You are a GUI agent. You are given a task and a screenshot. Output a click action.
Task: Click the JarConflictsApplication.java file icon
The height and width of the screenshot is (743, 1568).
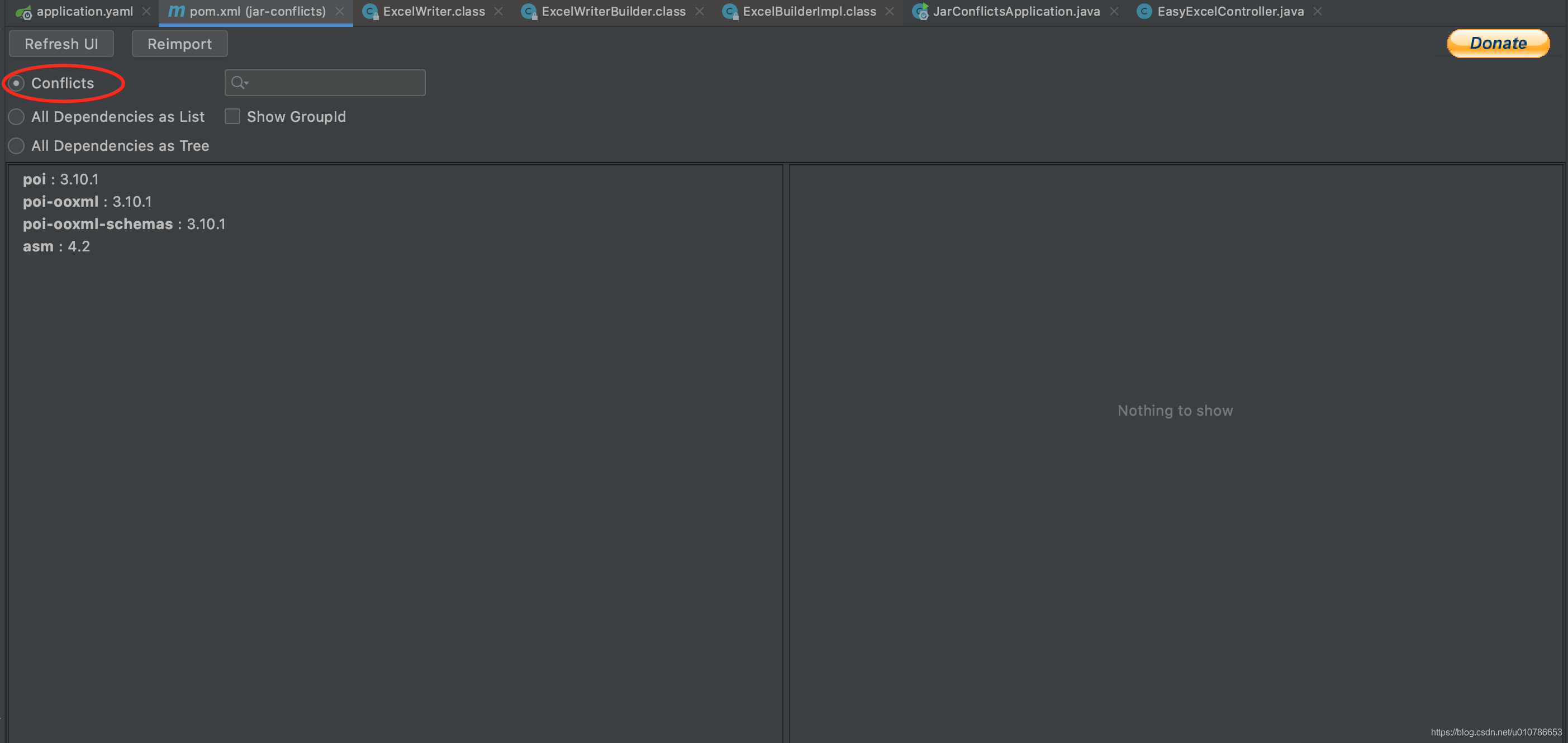point(921,11)
